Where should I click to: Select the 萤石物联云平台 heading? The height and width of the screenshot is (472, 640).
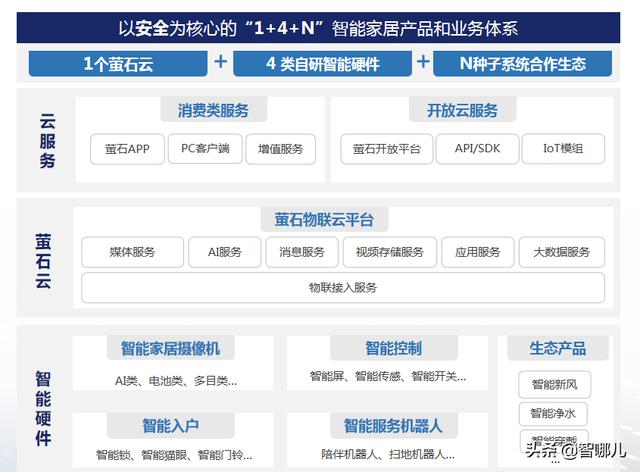(x=324, y=219)
